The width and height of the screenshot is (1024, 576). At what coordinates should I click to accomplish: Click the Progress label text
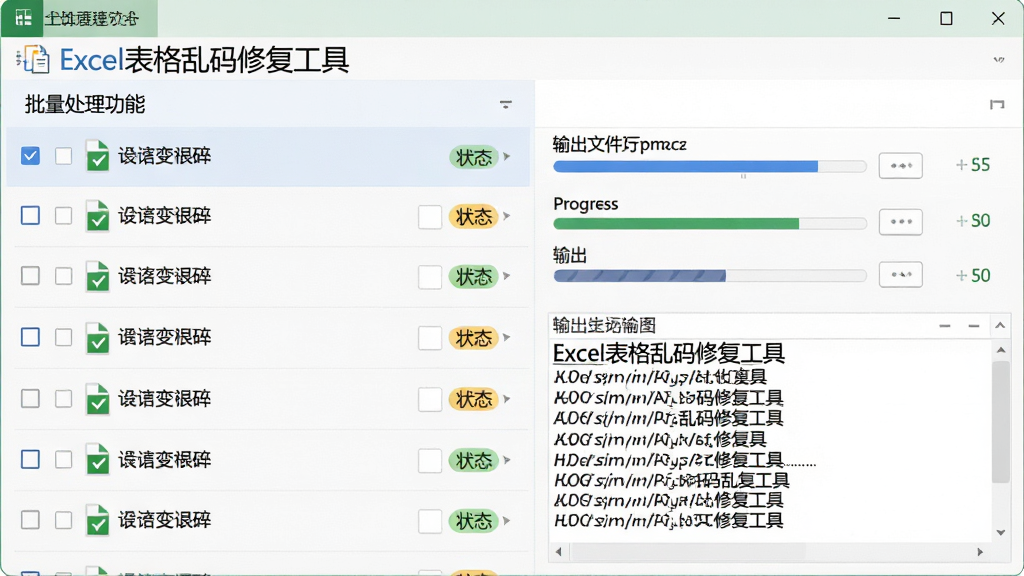click(586, 204)
